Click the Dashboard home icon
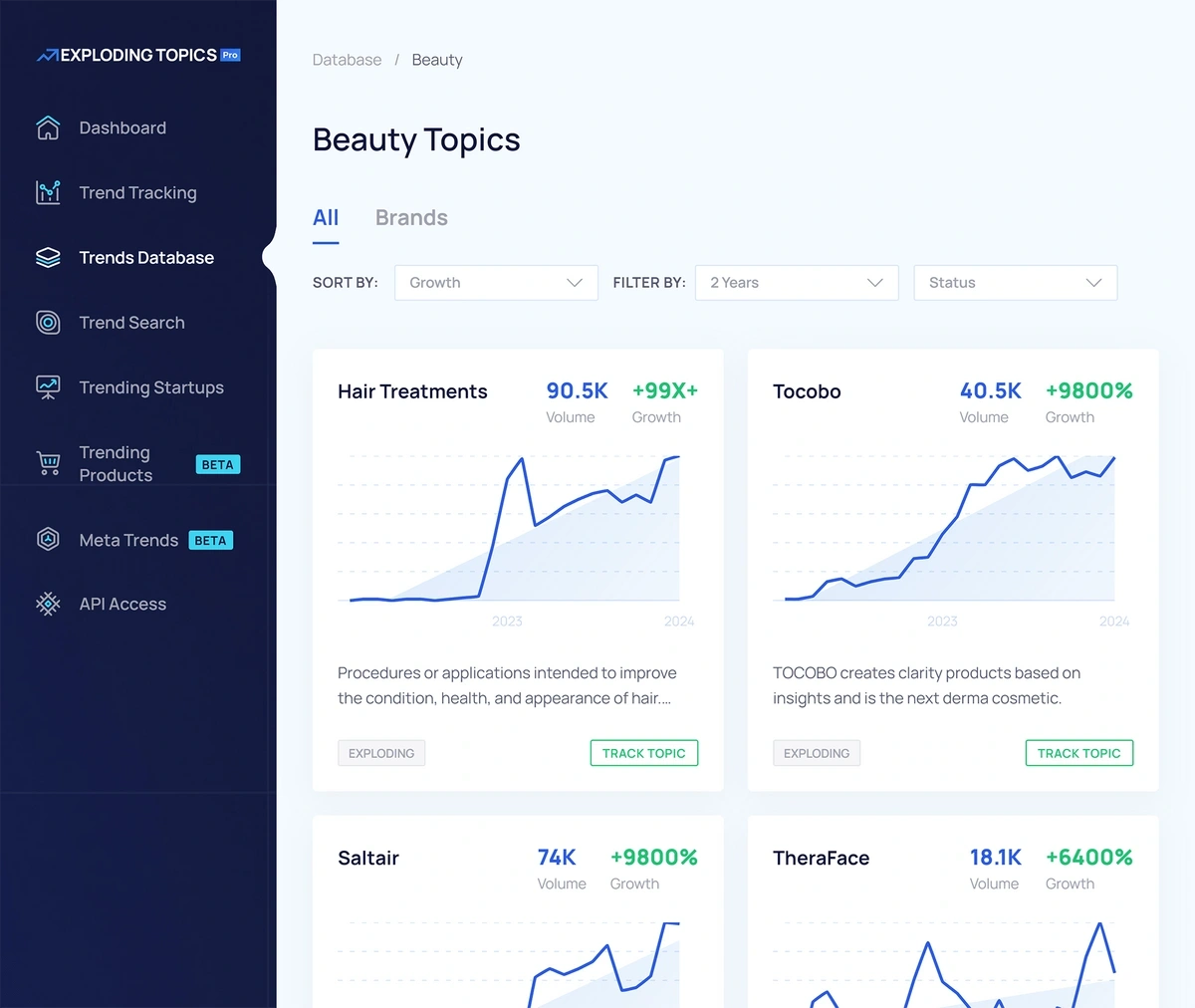The height and width of the screenshot is (1008, 1195). coord(48,127)
